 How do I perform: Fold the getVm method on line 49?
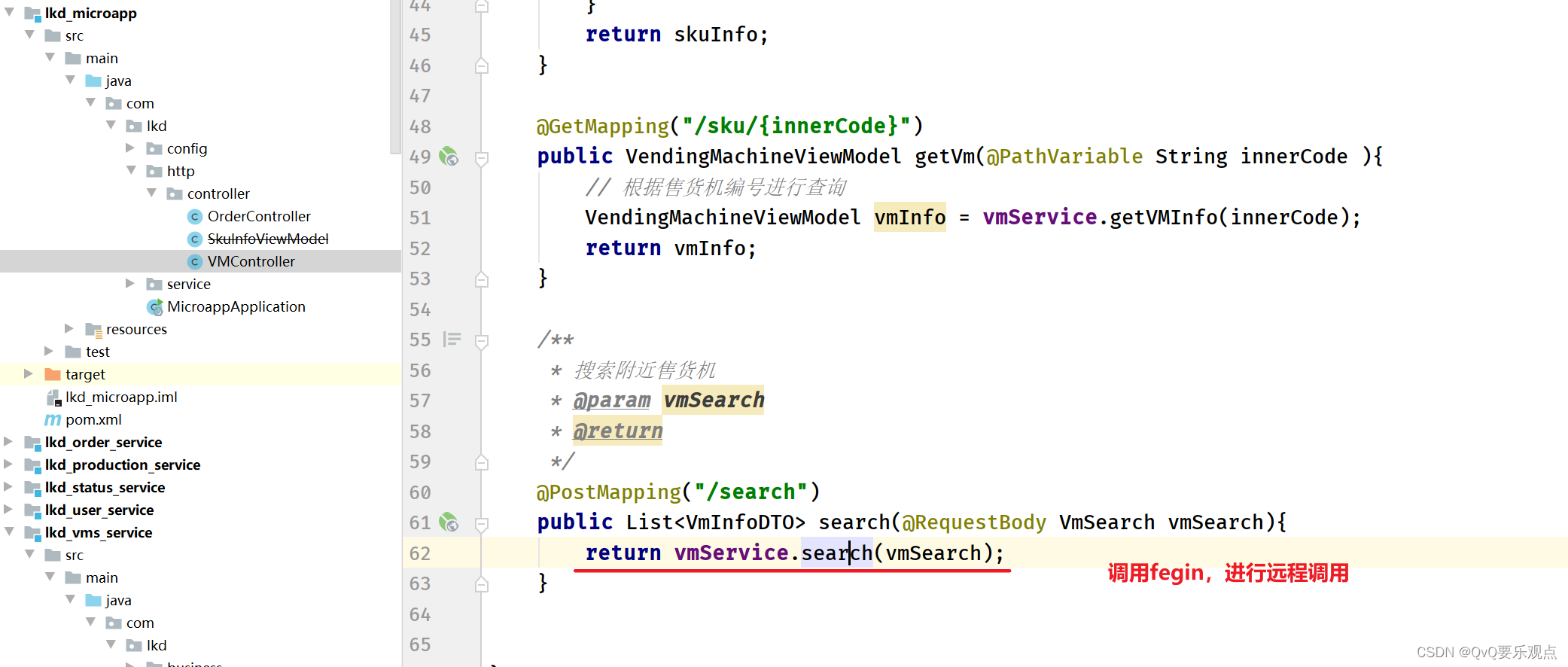click(x=482, y=158)
